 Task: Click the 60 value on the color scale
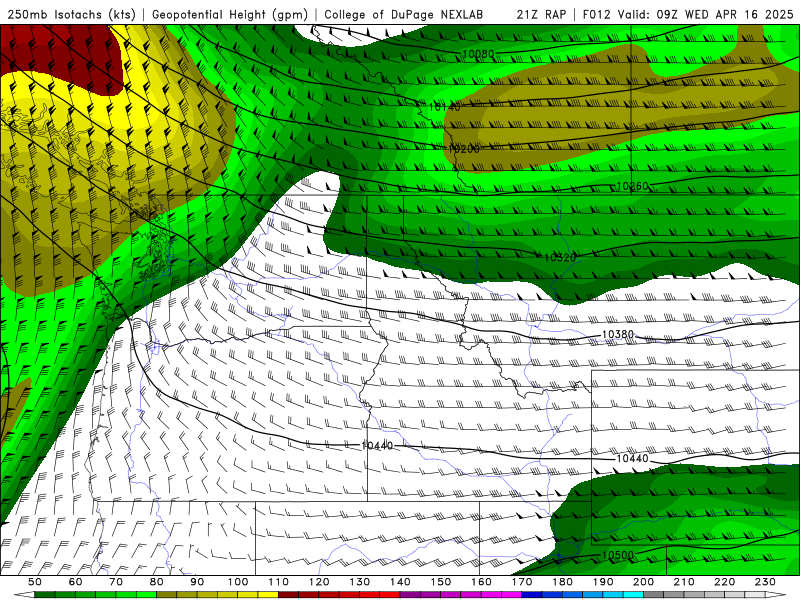tap(75, 582)
